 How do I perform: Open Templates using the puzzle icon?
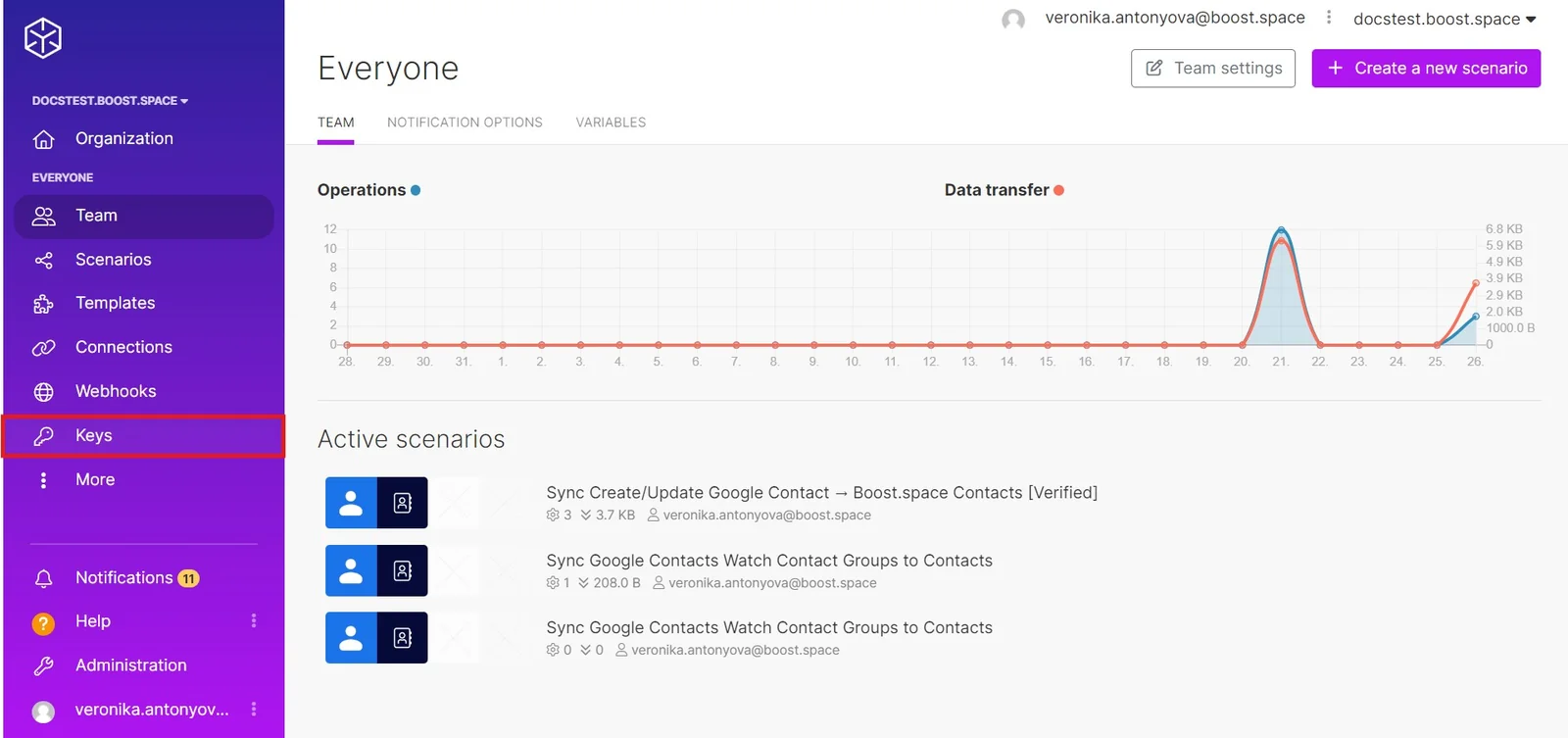coord(43,304)
